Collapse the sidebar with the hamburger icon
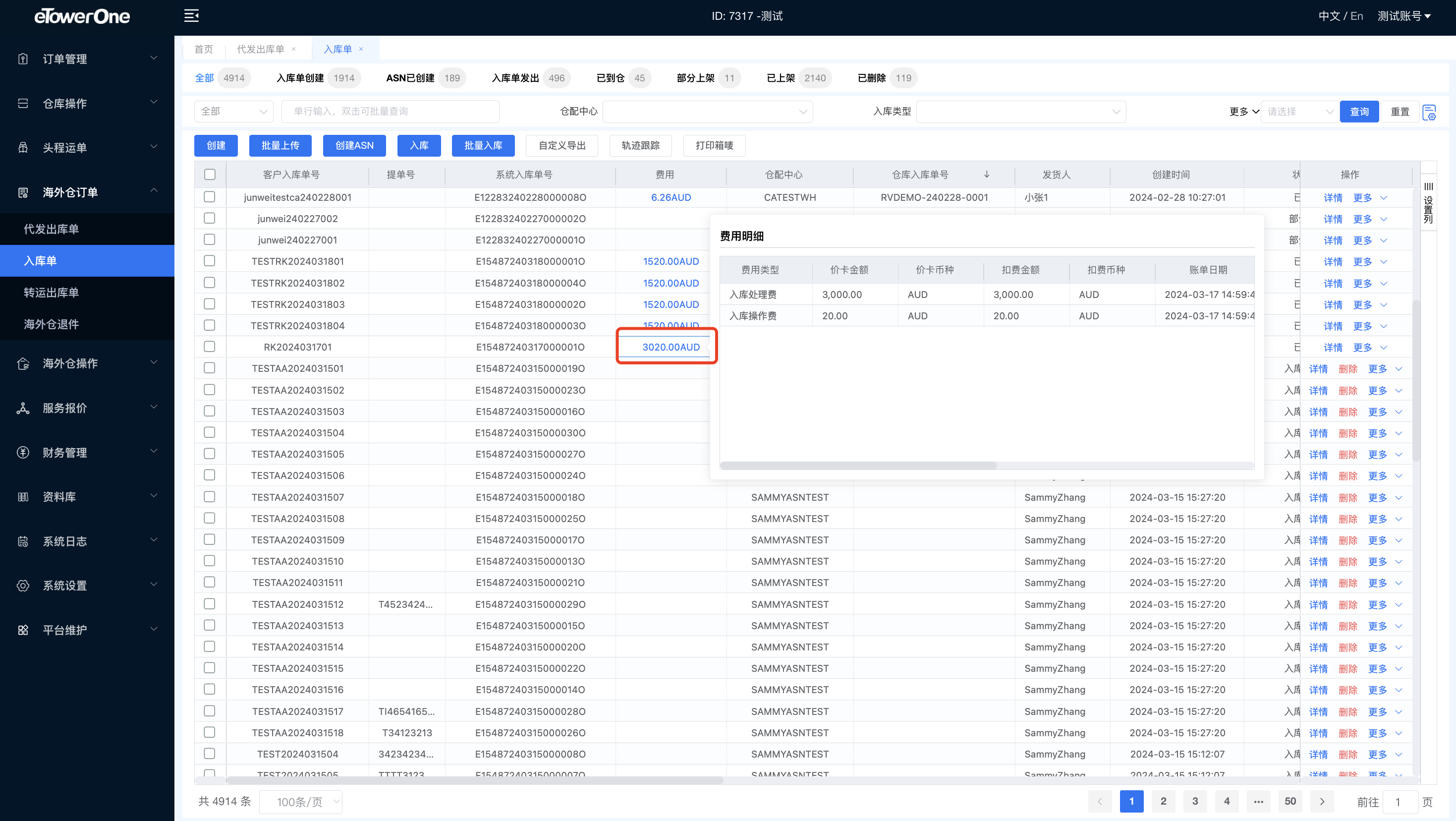The height and width of the screenshot is (821, 1456). (x=191, y=16)
